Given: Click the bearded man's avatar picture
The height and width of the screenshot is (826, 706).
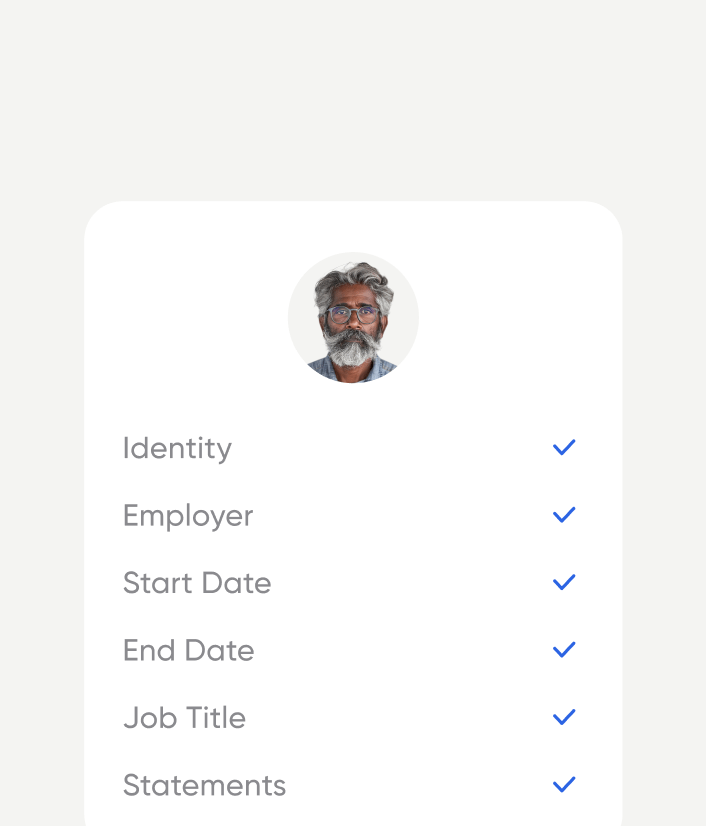Looking at the screenshot, I should click(353, 317).
